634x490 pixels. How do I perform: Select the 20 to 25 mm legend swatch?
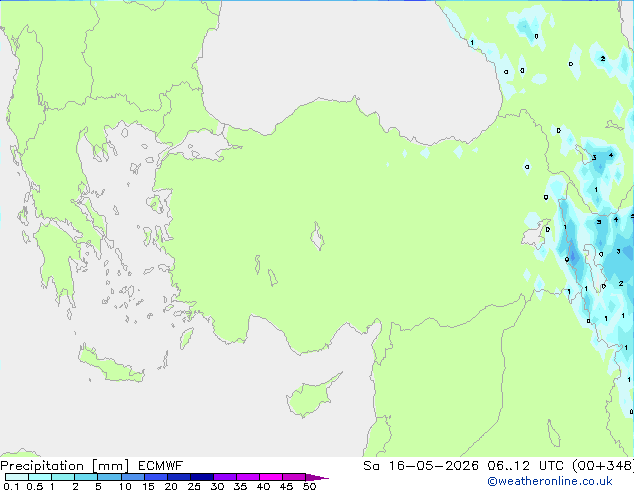[179, 477]
